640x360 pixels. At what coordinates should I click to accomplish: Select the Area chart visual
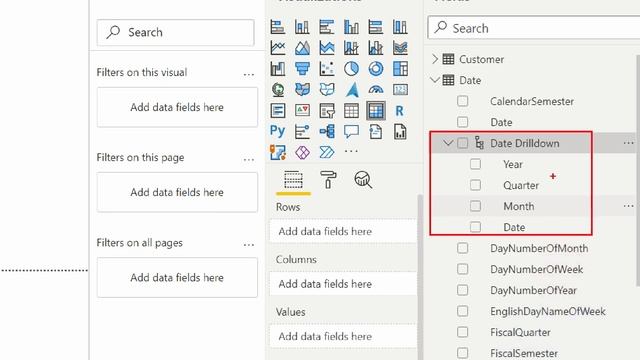[x=302, y=48]
